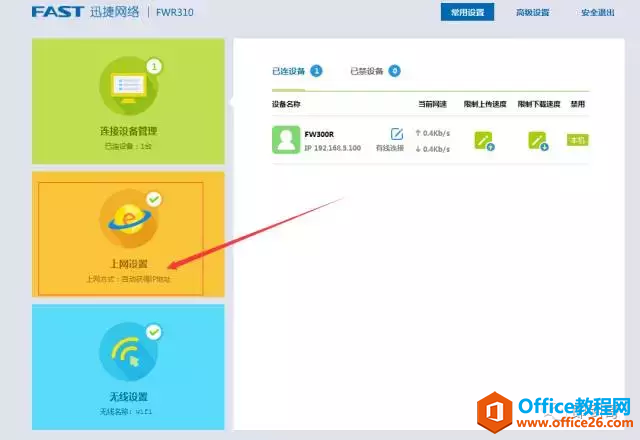
Task: Click the 限制上传速度 column header
Action: (x=485, y=104)
